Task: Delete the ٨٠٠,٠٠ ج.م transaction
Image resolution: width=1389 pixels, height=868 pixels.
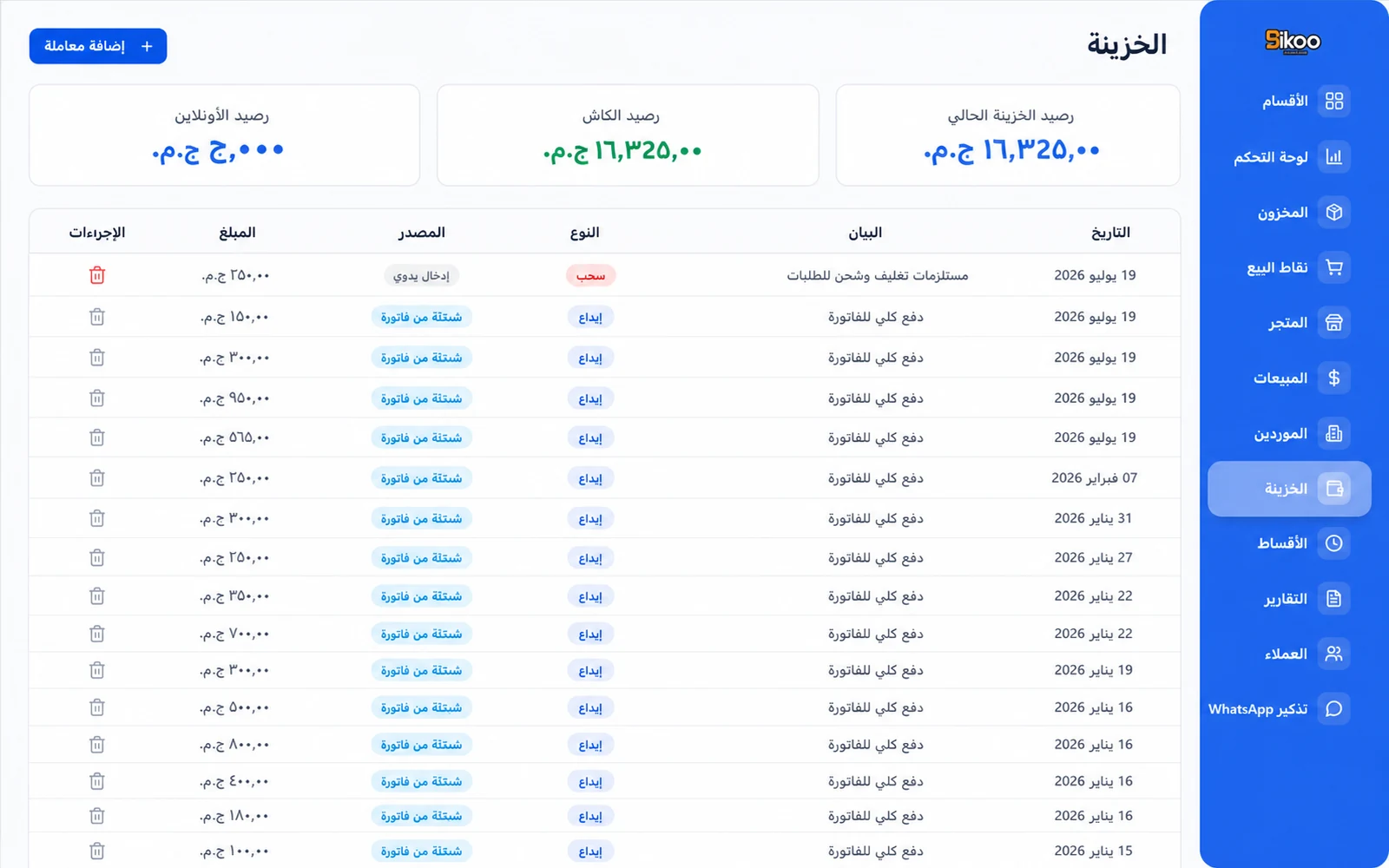Action: [97, 745]
